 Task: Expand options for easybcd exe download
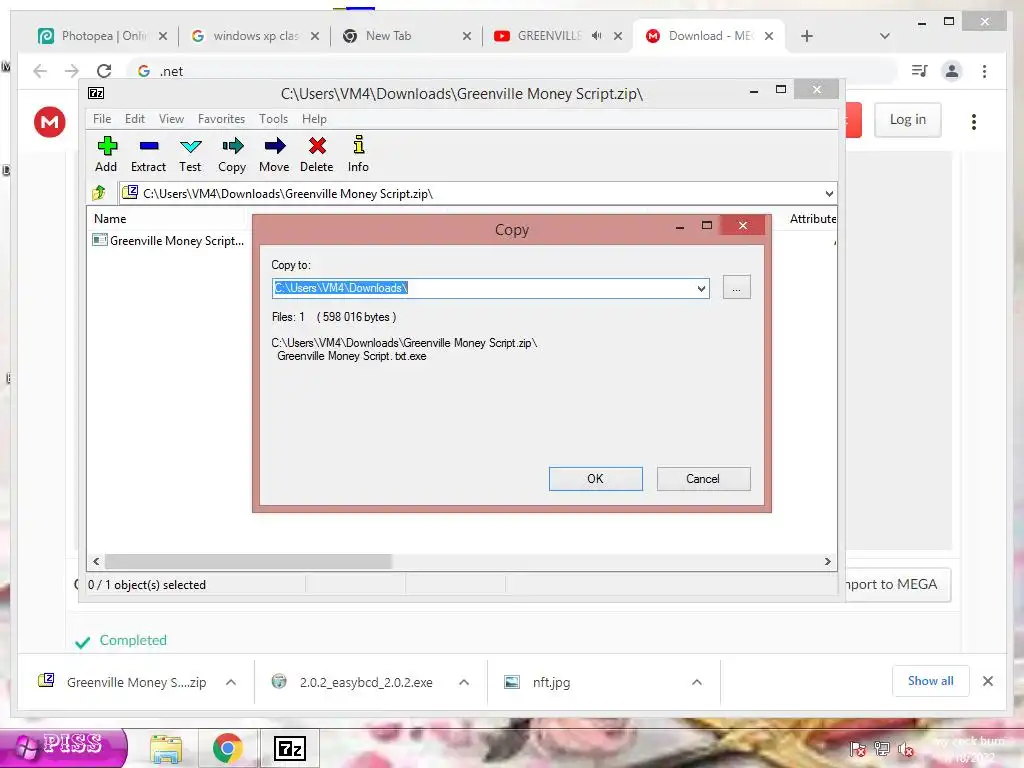pyautogui.click(x=464, y=682)
